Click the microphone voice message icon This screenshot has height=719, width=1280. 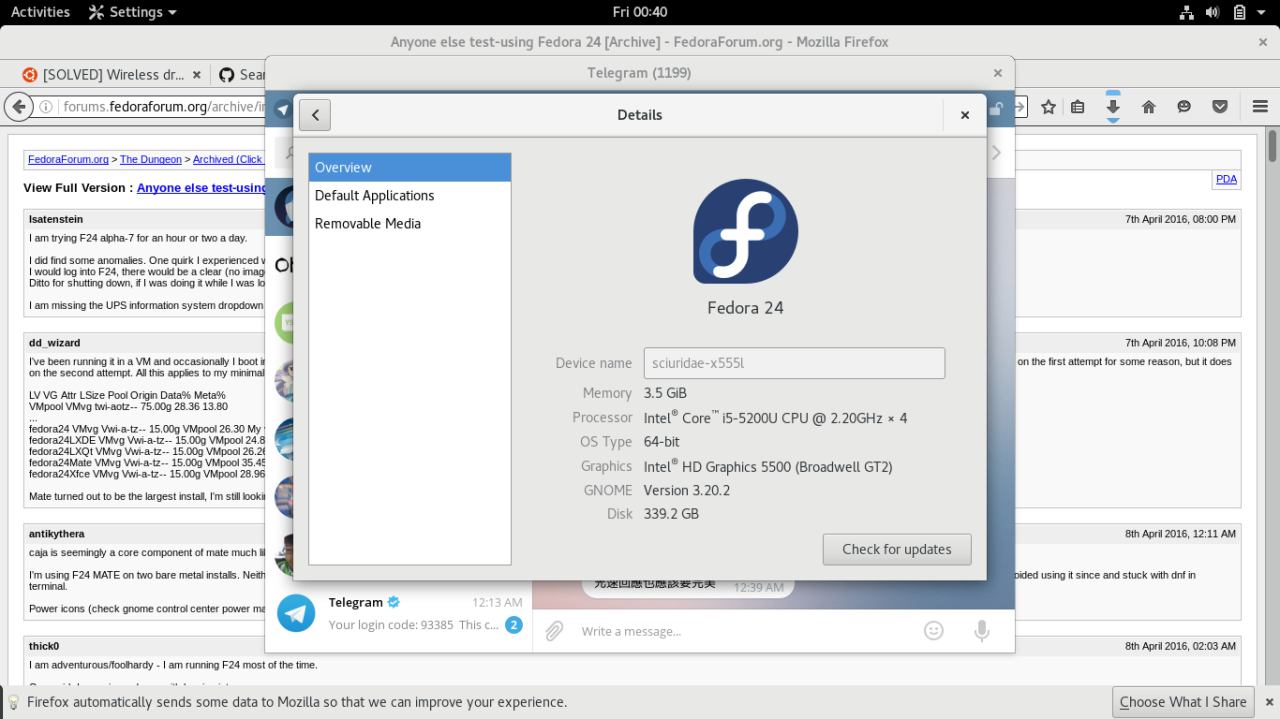pyautogui.click(x=982, y=631)
